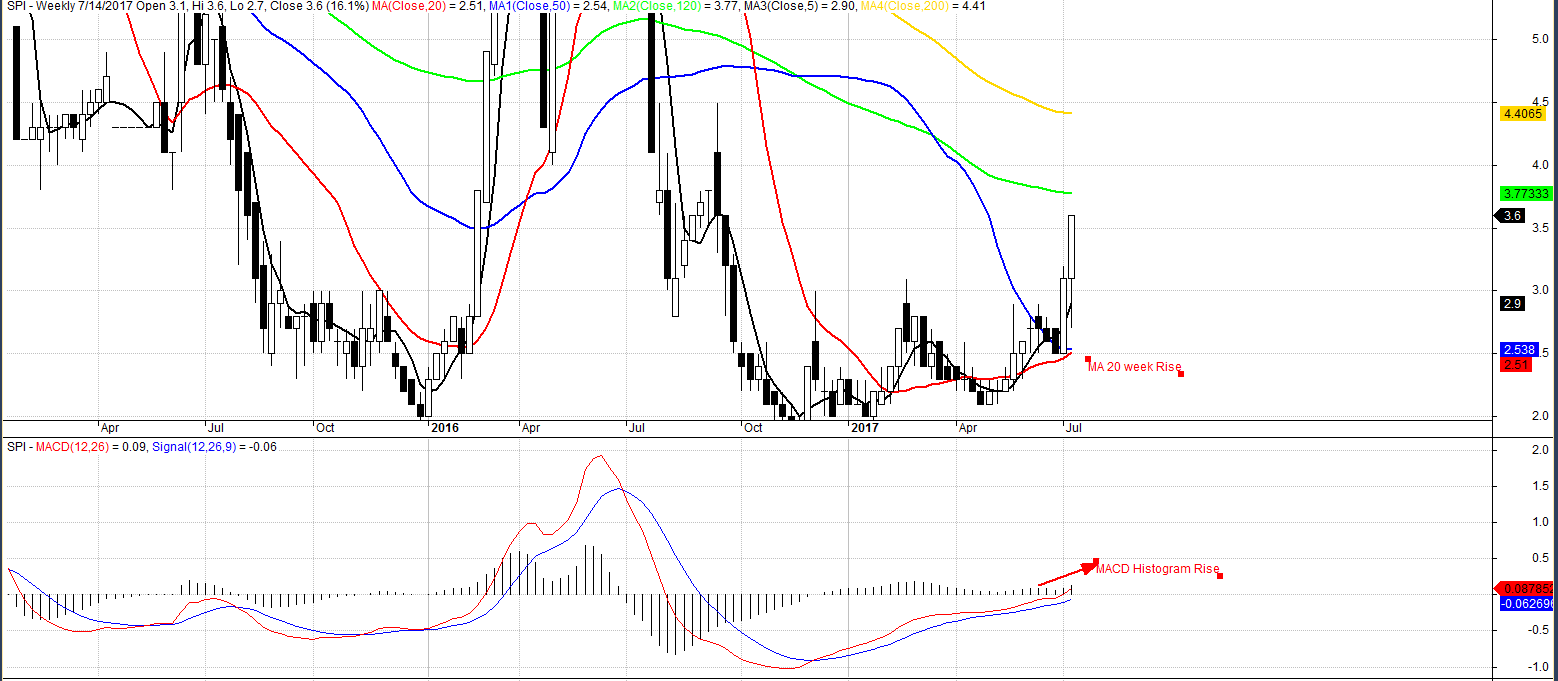Click the yellow 4.4065 price tag
The height and width of the screenshot is (681, 1558).
click(x=1525, y=114)
